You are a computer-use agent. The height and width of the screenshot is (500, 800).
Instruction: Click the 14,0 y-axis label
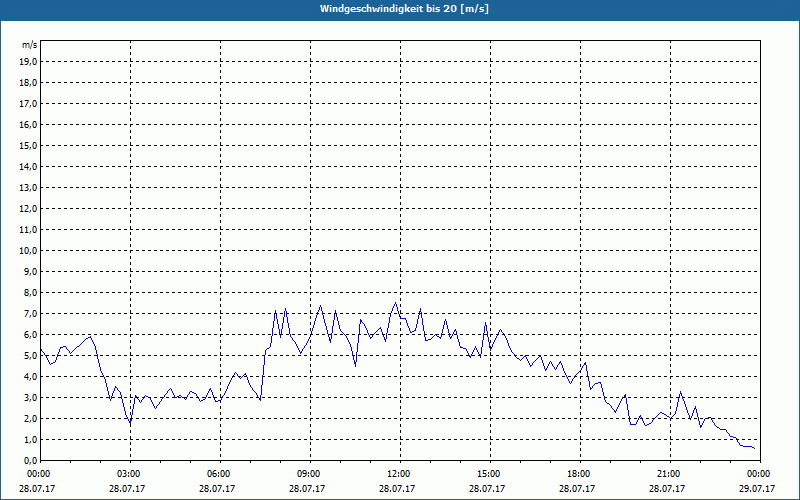point(28,167)
